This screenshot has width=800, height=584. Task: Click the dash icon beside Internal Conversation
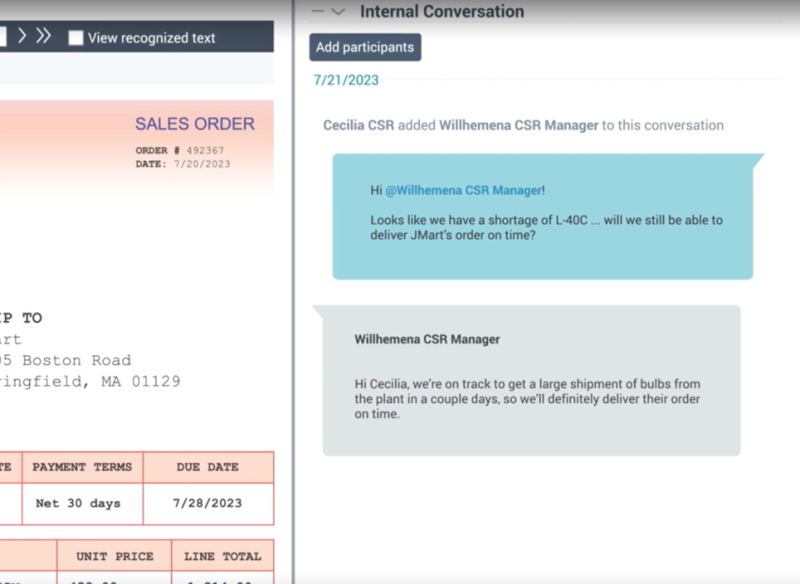coord(318,12)
